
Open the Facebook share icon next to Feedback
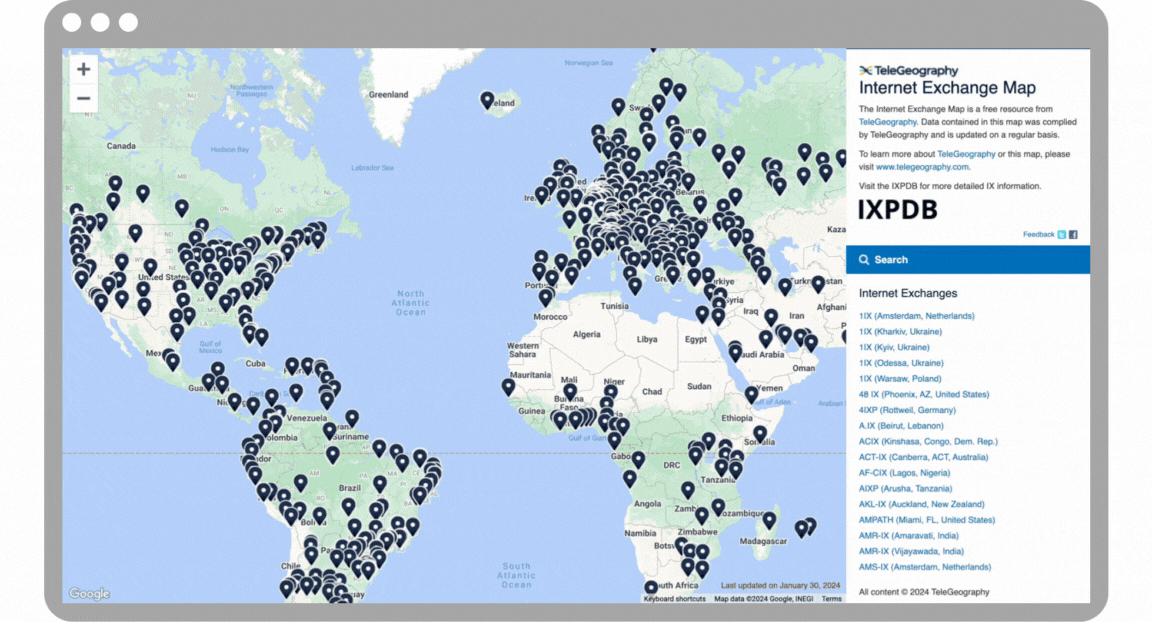click(x=1072, y=234)
